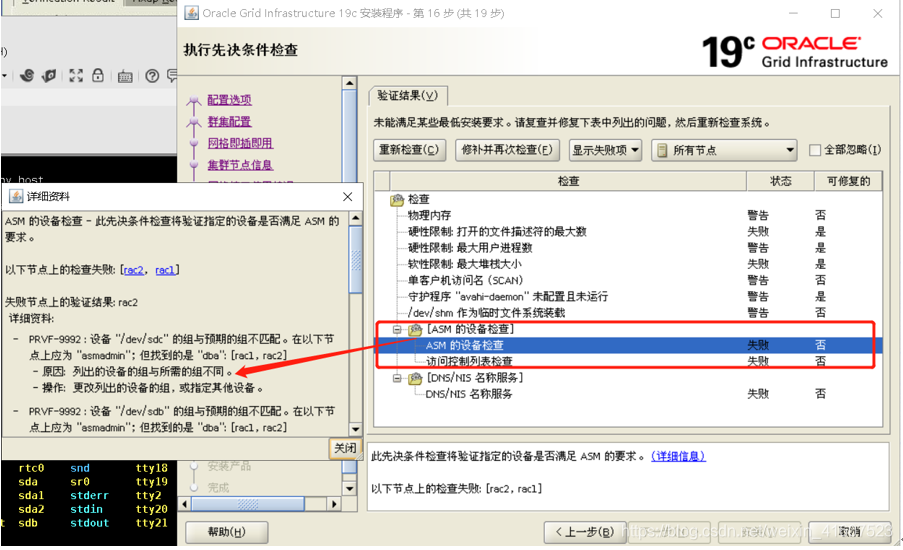Click the 状态 column header
903x550 pixels.
click(x=780, y=181)
